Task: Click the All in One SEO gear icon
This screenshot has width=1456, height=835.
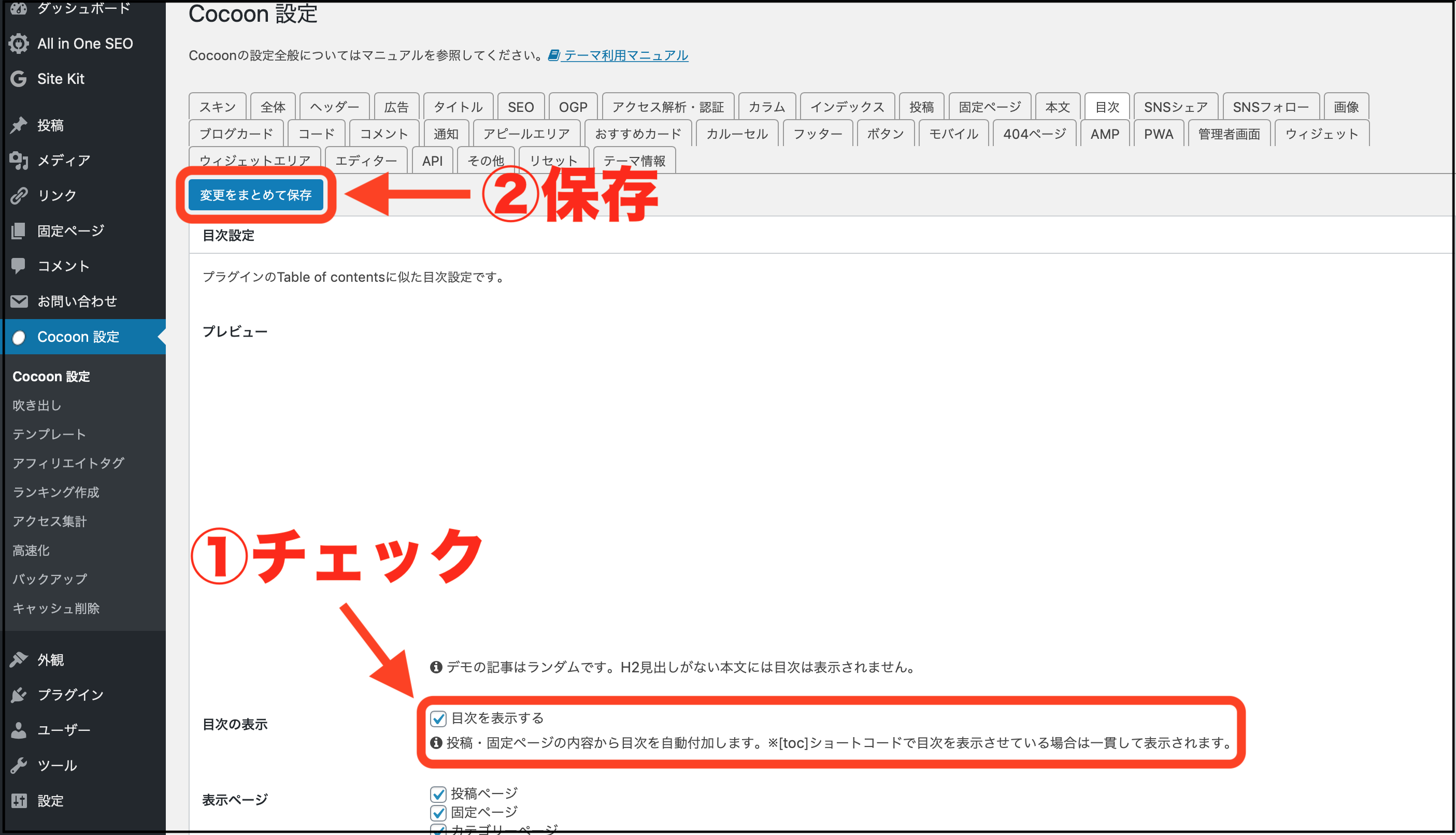Action: 19,44
